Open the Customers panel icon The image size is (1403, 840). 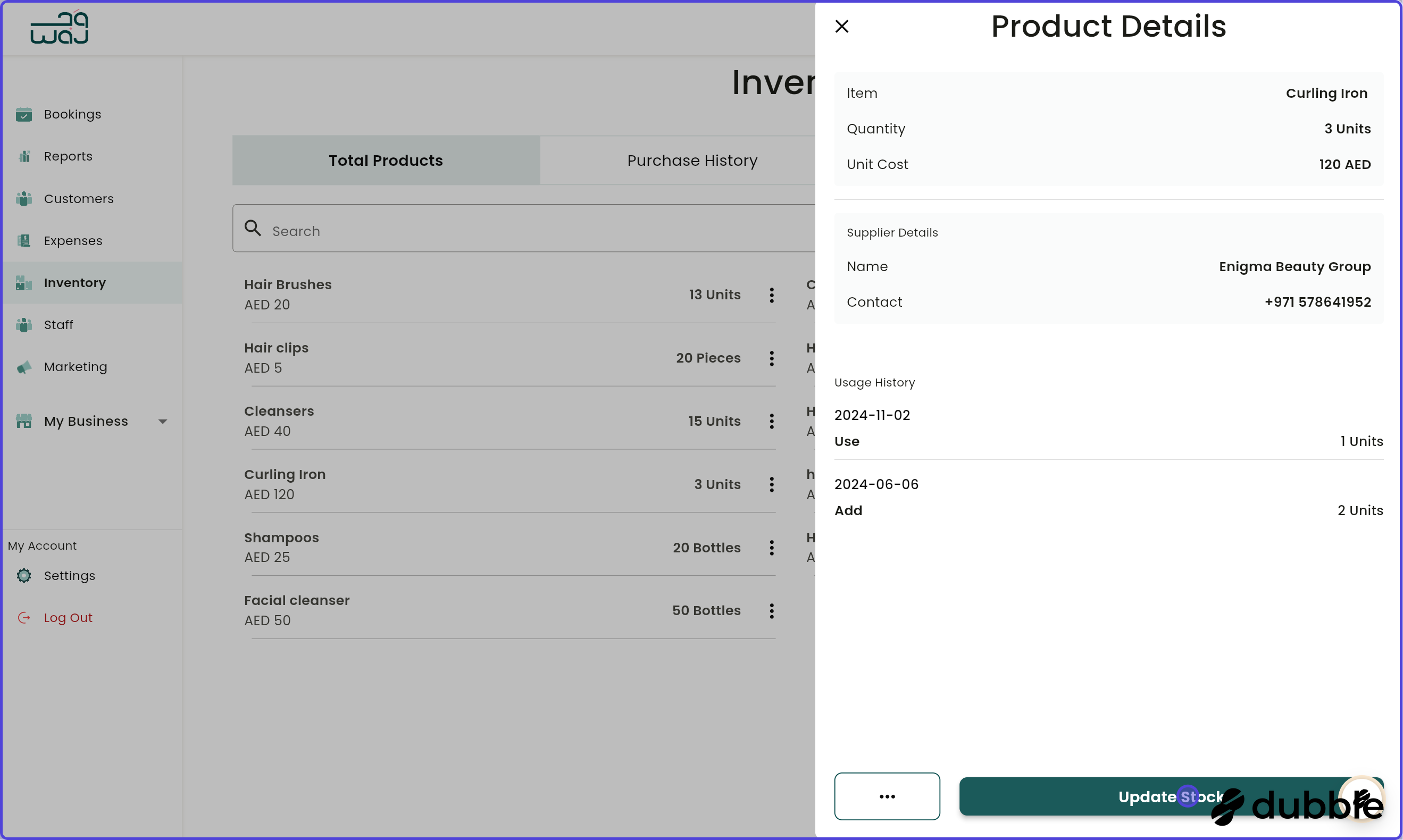[x=24, y=199]
